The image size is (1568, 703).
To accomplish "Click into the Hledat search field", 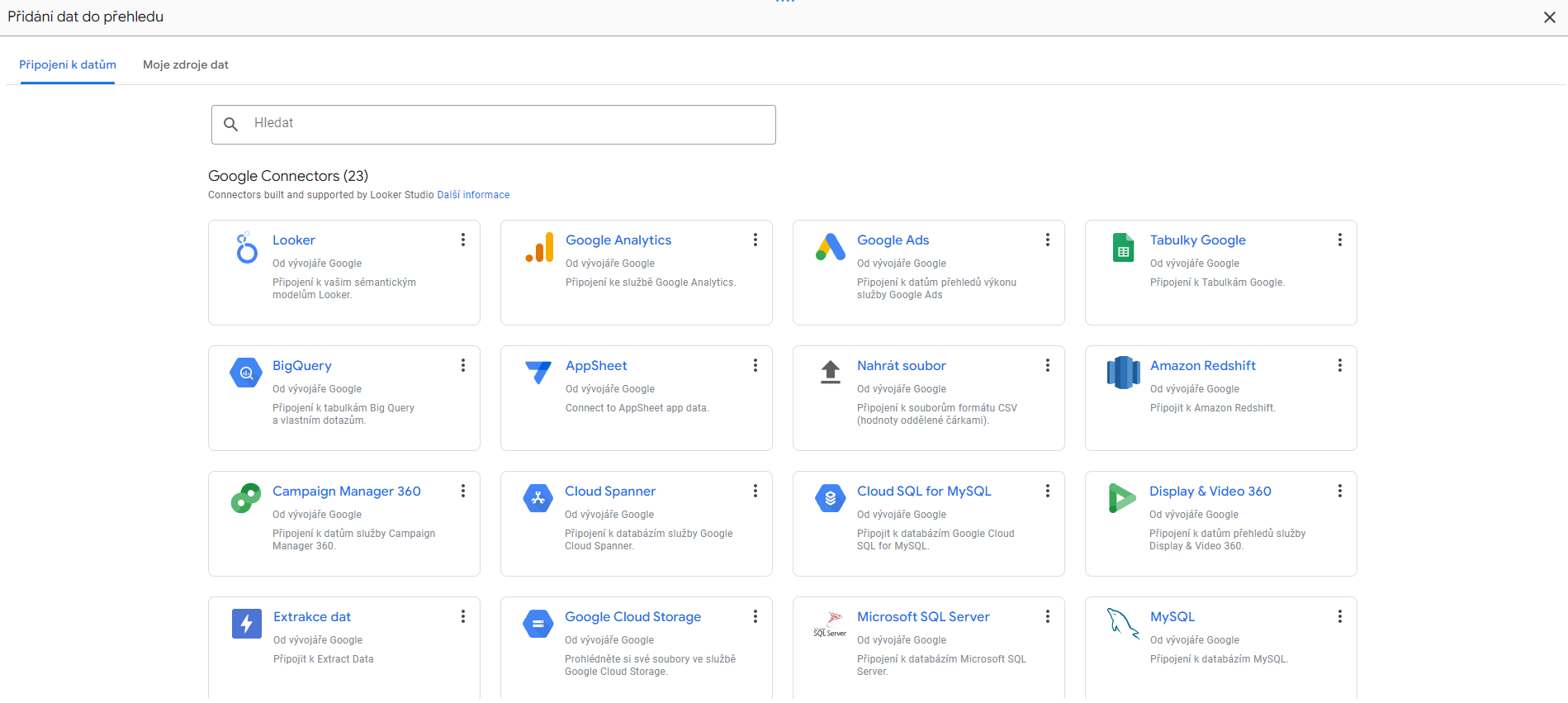I will click(x=494, y=125).
